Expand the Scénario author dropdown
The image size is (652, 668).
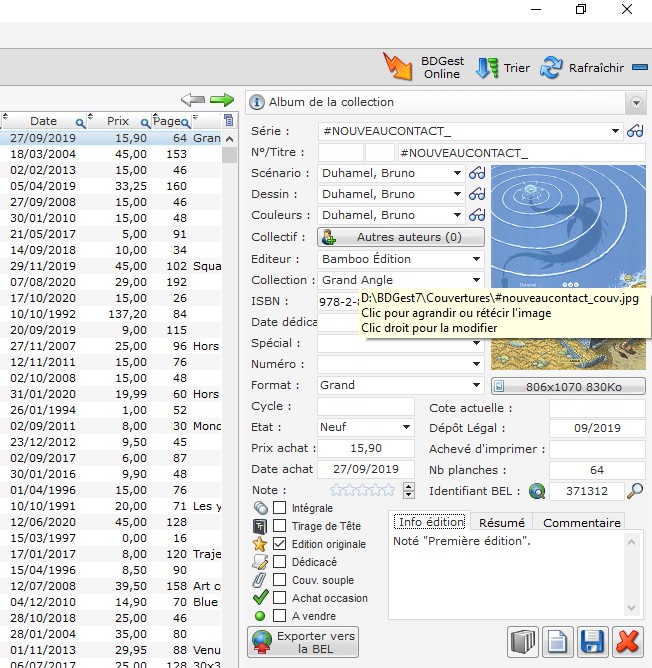(457, 173)
